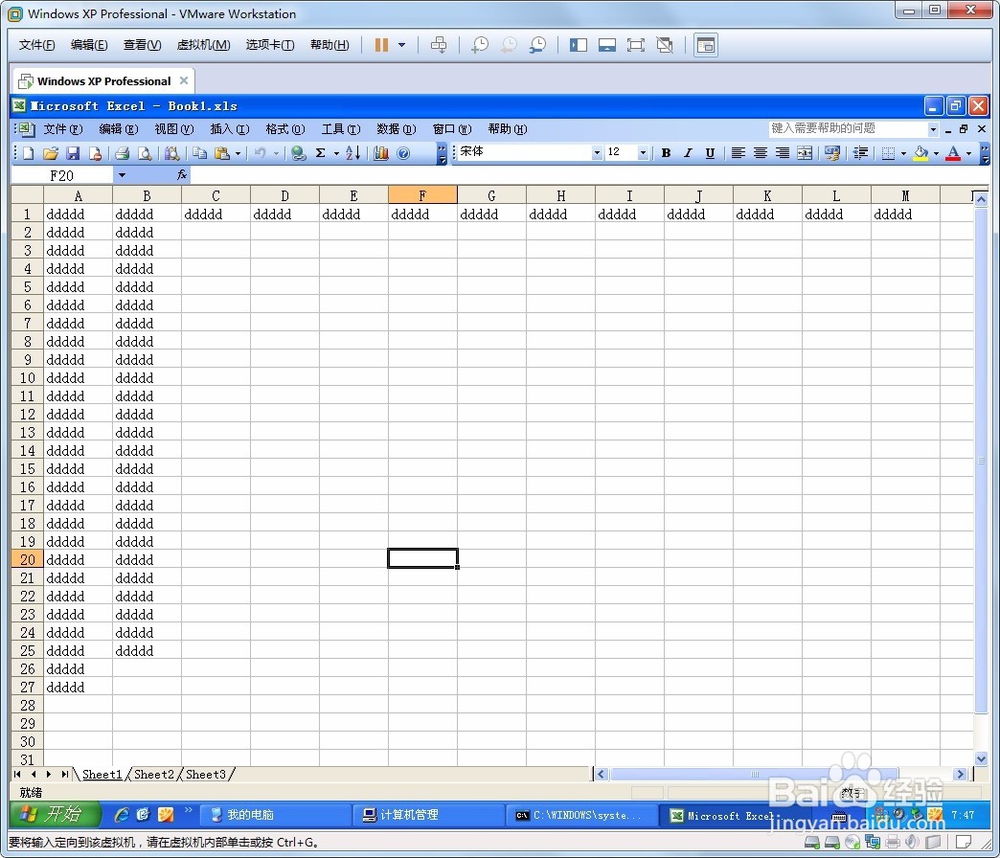Viewport: 1000px width, 858px height.
Task: Open Excel 文件(F) menu
Action: click(62, 129)
